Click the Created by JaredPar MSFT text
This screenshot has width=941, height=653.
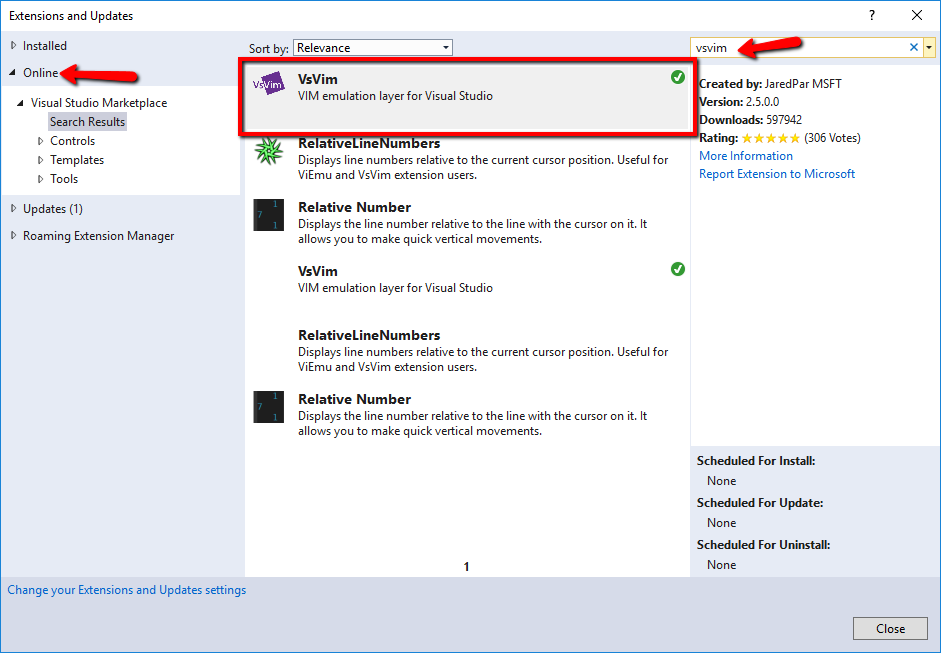[771, 84]
